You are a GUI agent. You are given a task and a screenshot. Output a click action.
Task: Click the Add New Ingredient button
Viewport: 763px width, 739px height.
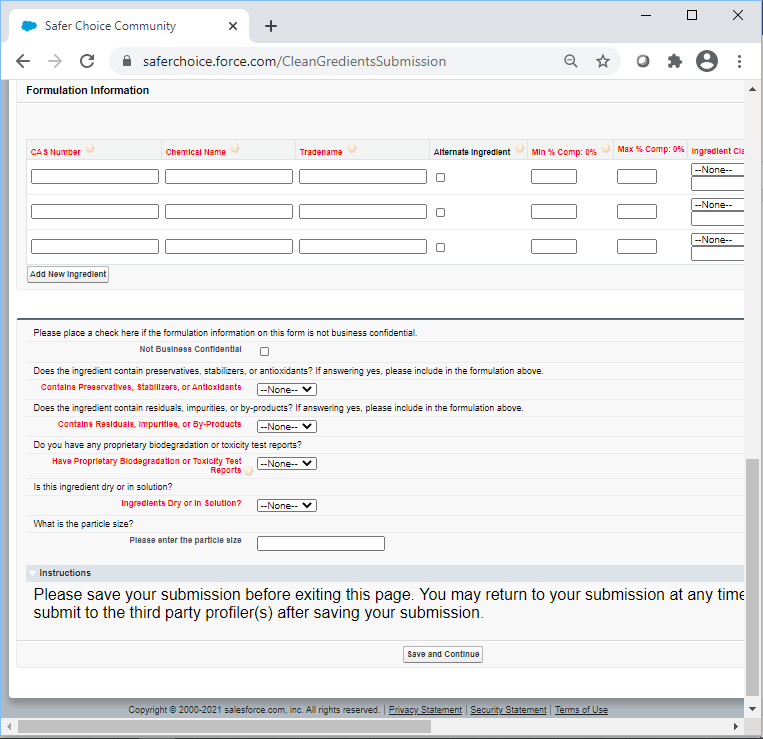coord(68,274)
